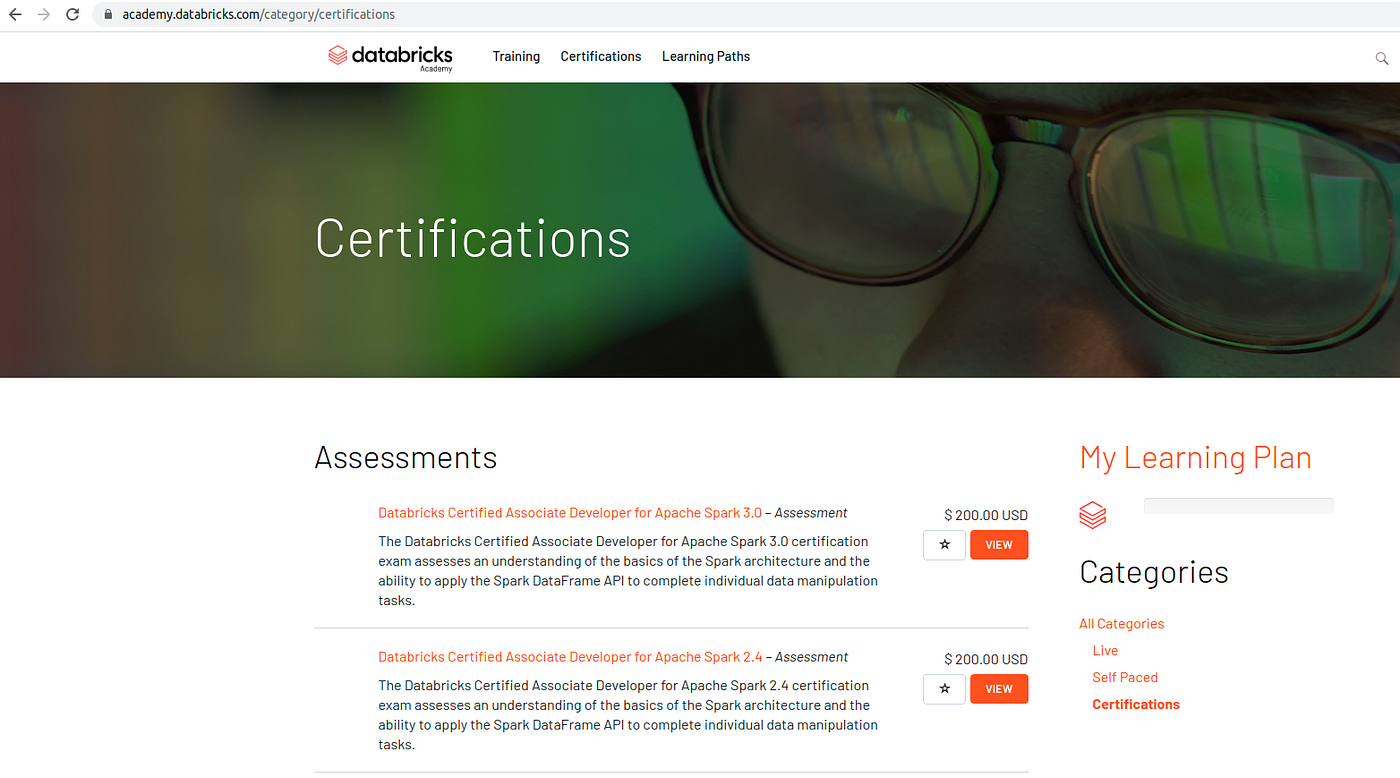
Task: Select the Certifications category in sidebar
Action: 1136,705
